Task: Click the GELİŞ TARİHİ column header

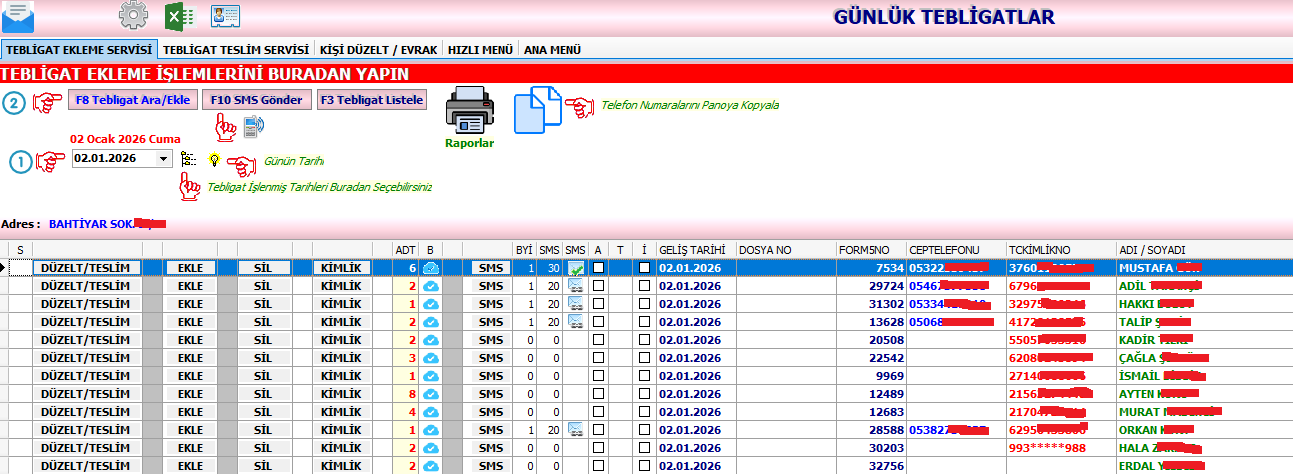Action: coord(691,249)
